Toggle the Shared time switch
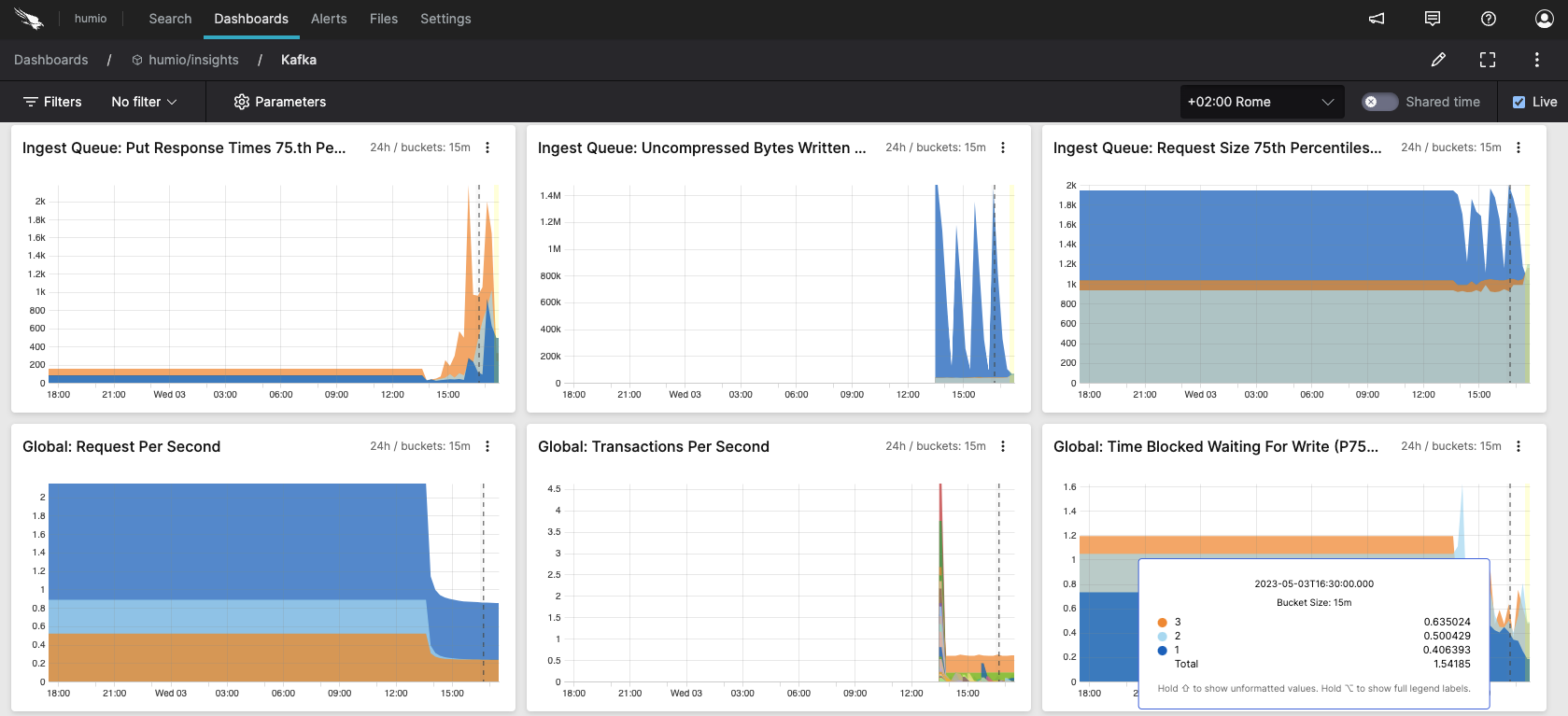 [x=1378, y=102]
